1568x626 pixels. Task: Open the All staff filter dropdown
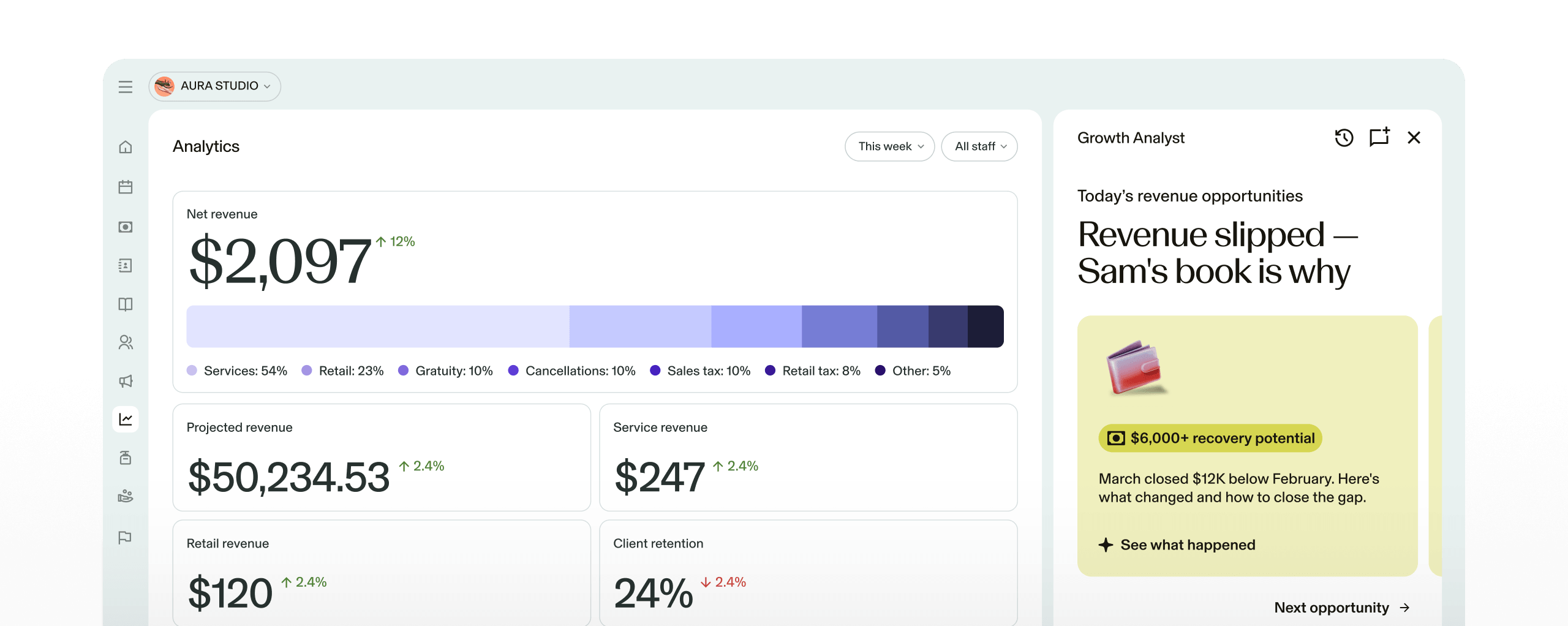point(979,146)
